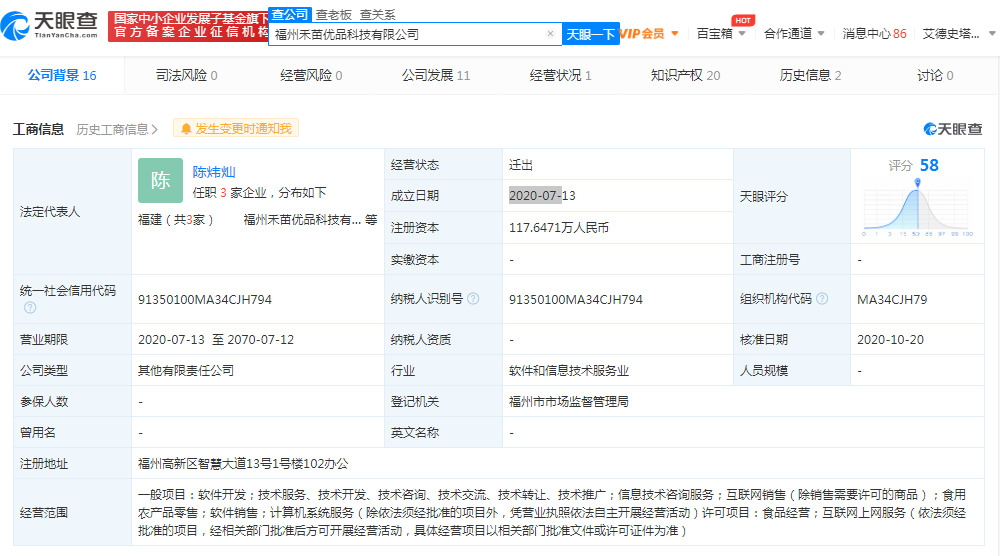Switch to the 公司发展 11 tab

[x=436, y=75]
